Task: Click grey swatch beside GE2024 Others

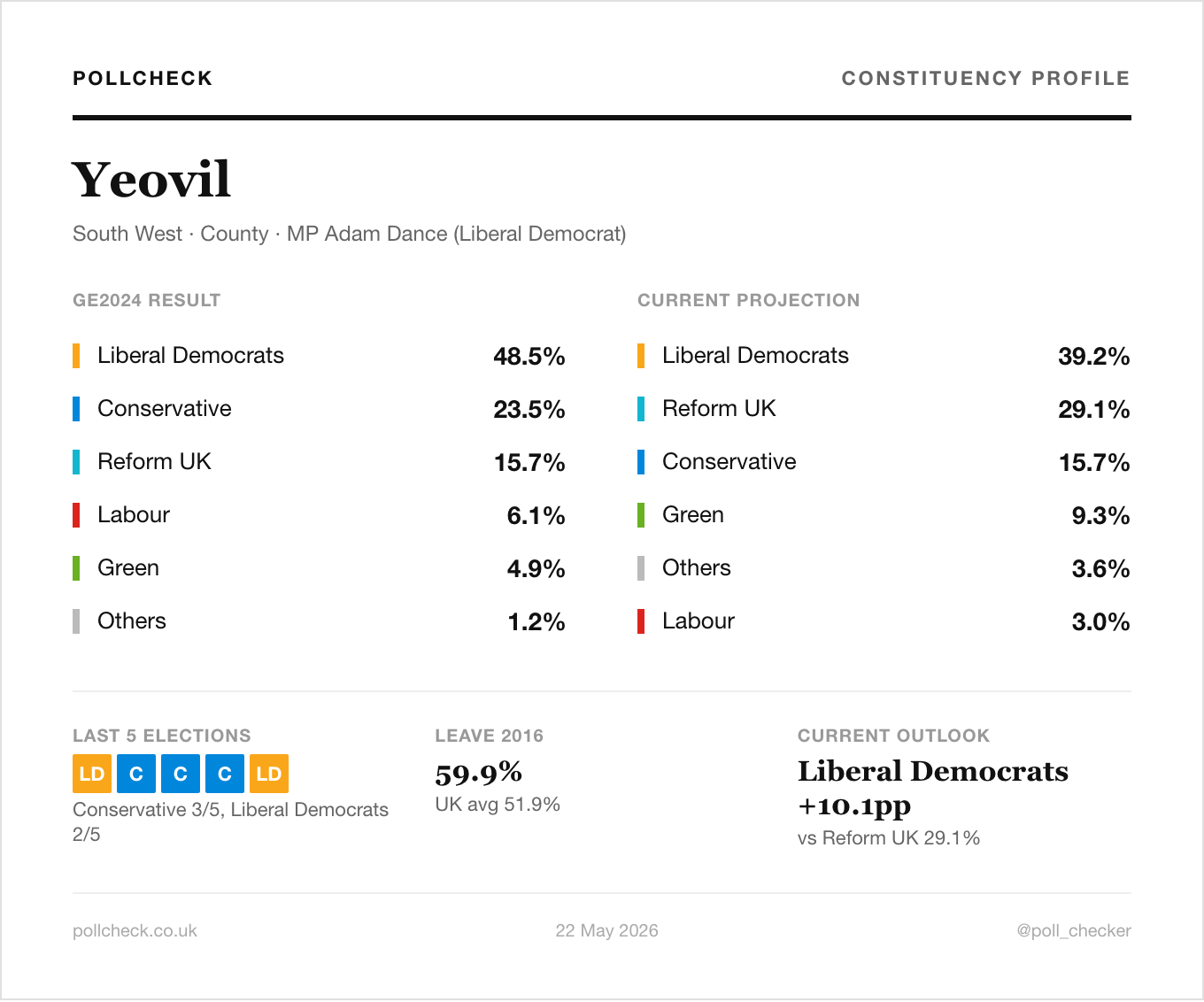Action: click(x=76, y=621)
